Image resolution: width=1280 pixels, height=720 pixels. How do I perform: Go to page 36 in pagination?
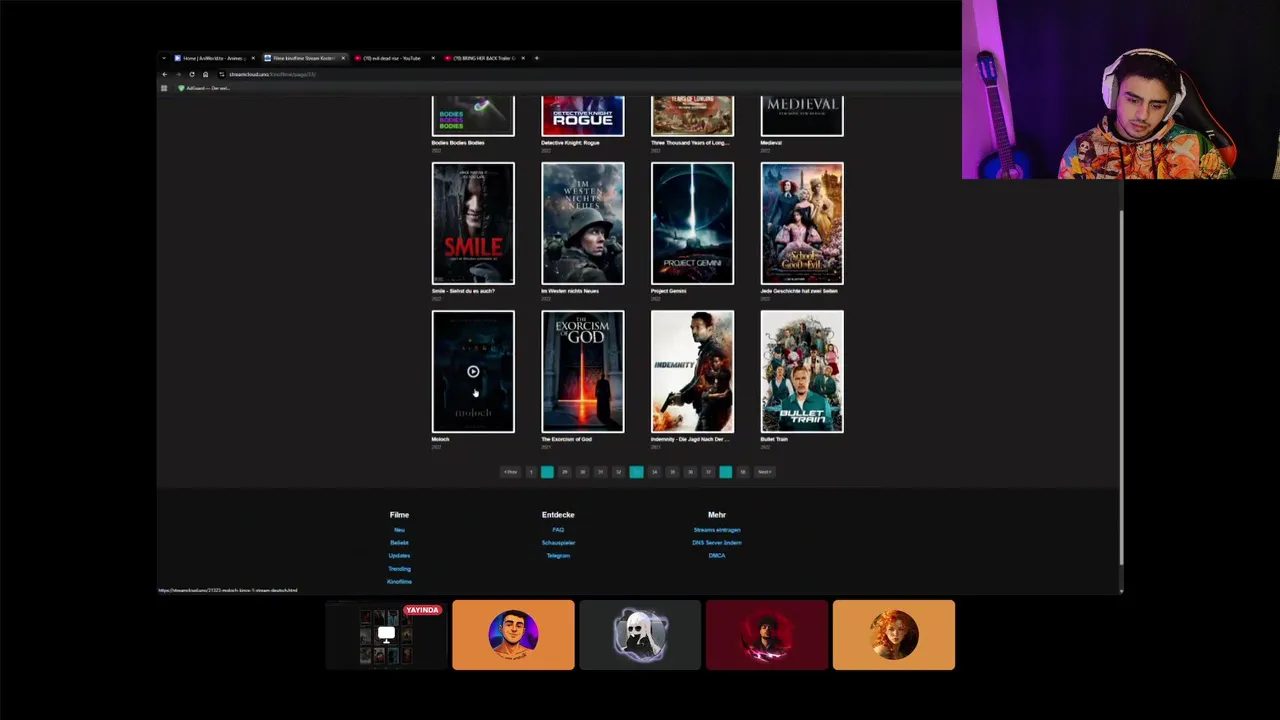click(x=691, y=472)
